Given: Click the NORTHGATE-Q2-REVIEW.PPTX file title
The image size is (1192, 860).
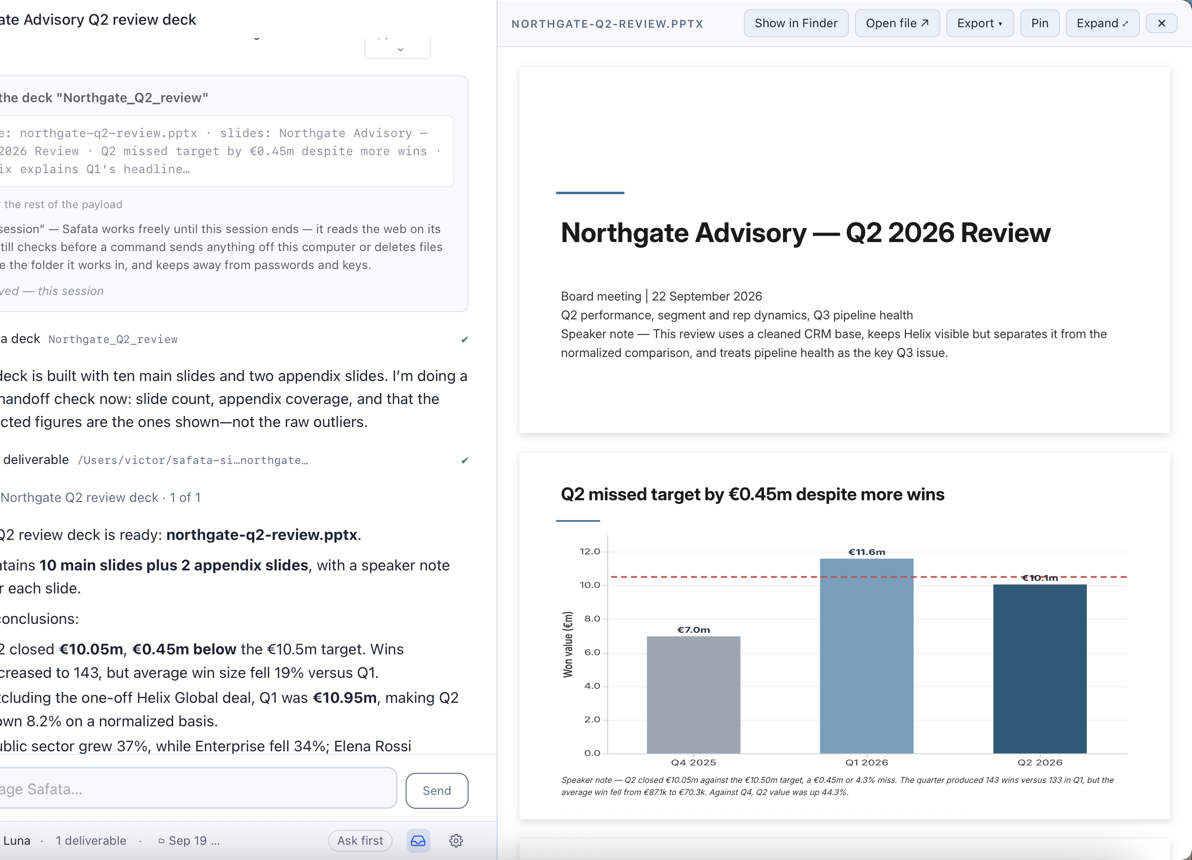Looking at the screenshot, I should click(x=607, y=24).
